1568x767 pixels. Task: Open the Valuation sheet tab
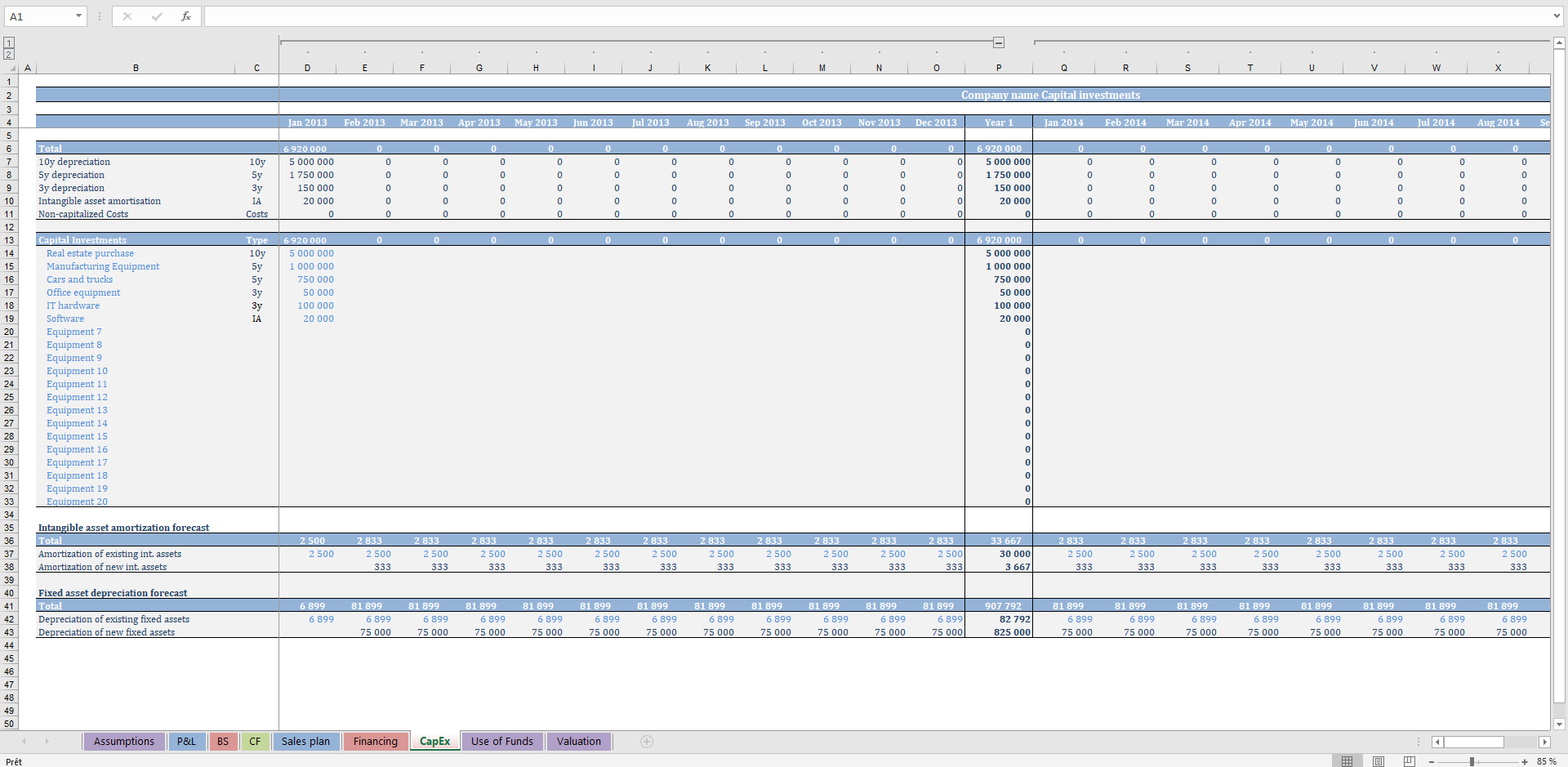tap(579, 742)
